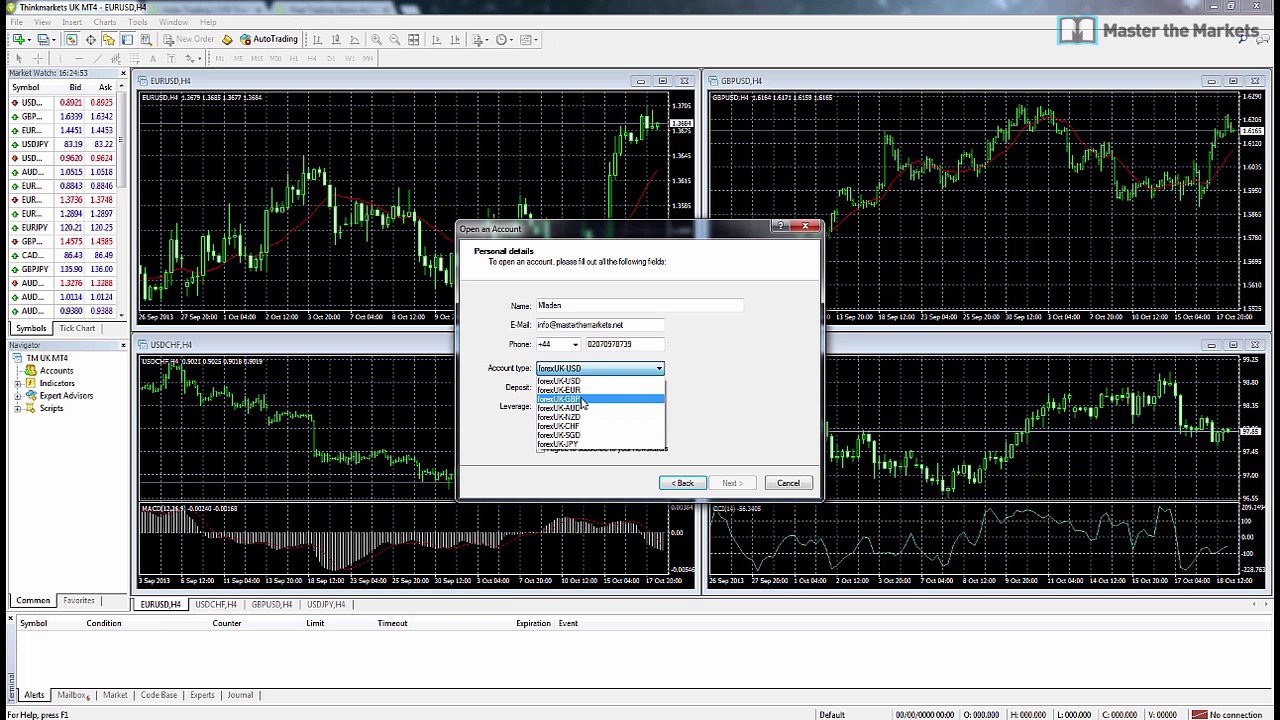Open the Templates toolbar icon

(528, 40)
